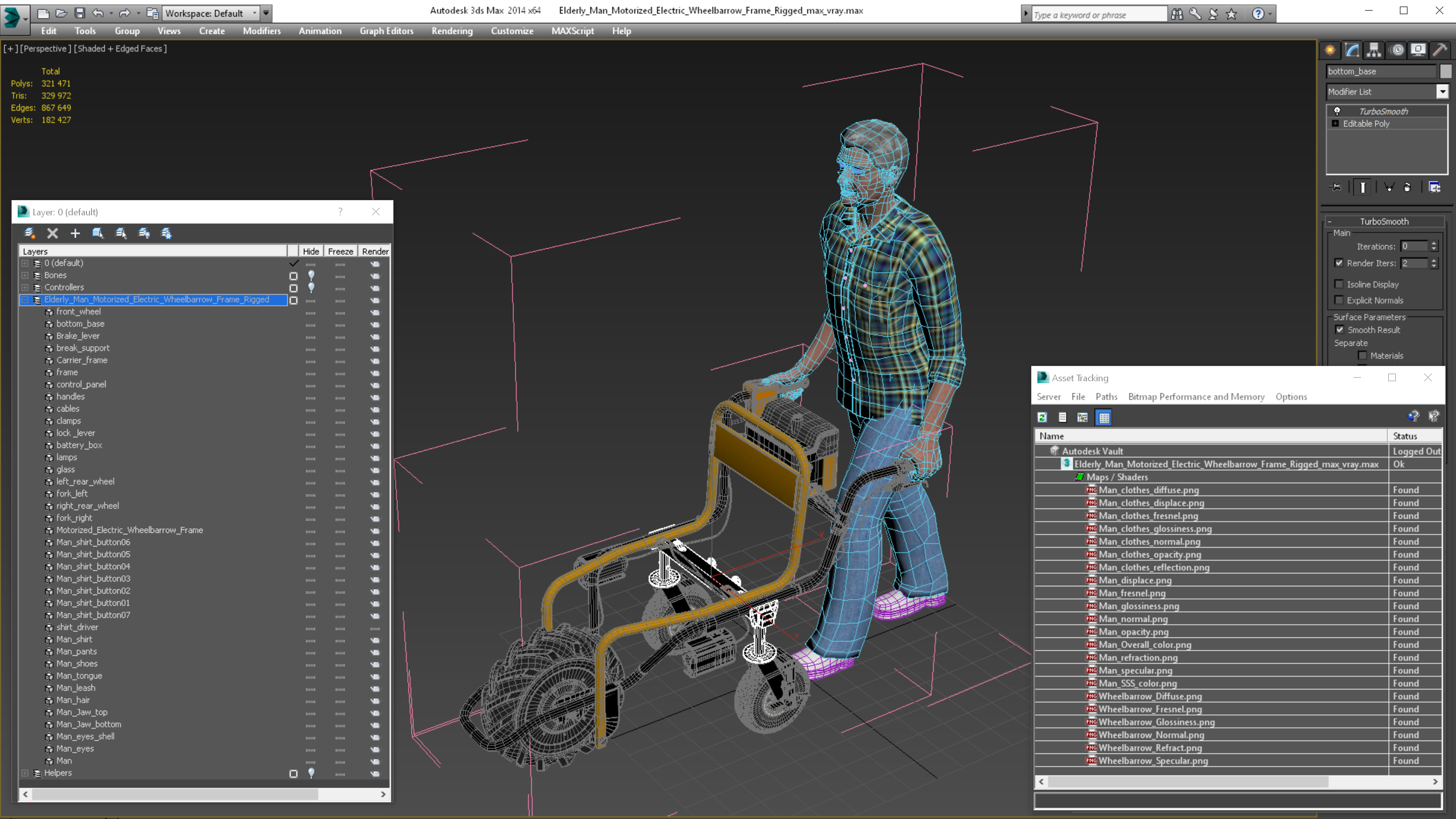
Task: Click the New Scene icon in the title bar
Action: 43,13
